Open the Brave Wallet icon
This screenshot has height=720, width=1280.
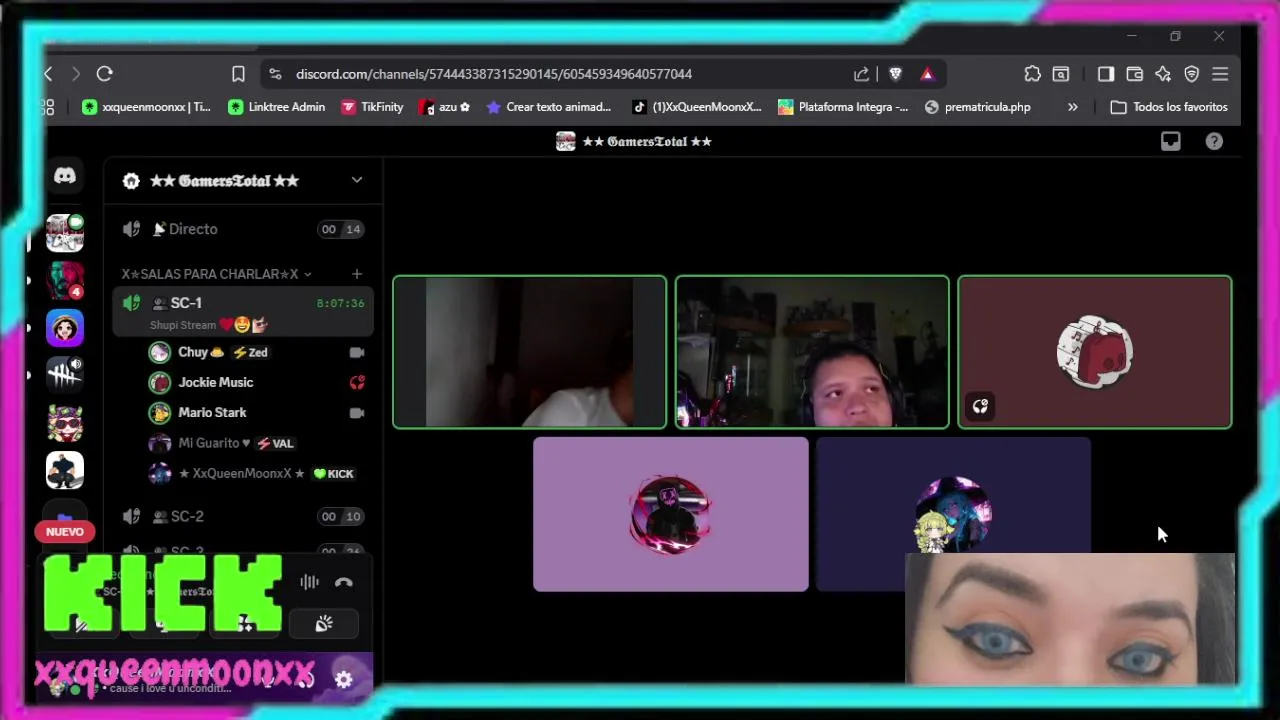pos(1134,74)
